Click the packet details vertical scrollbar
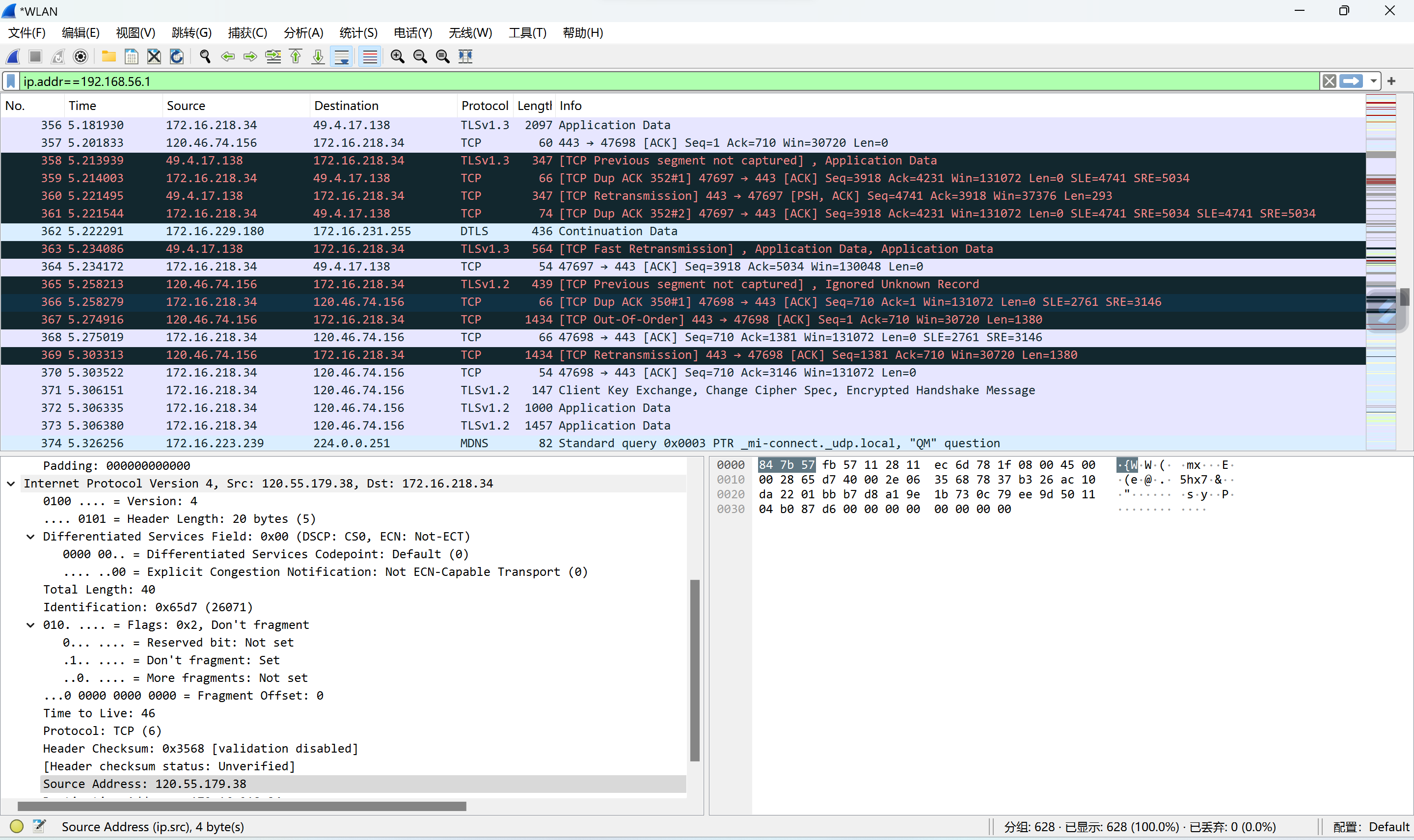This screenshot has width=1414, height=840. click(x=695, y=670)
